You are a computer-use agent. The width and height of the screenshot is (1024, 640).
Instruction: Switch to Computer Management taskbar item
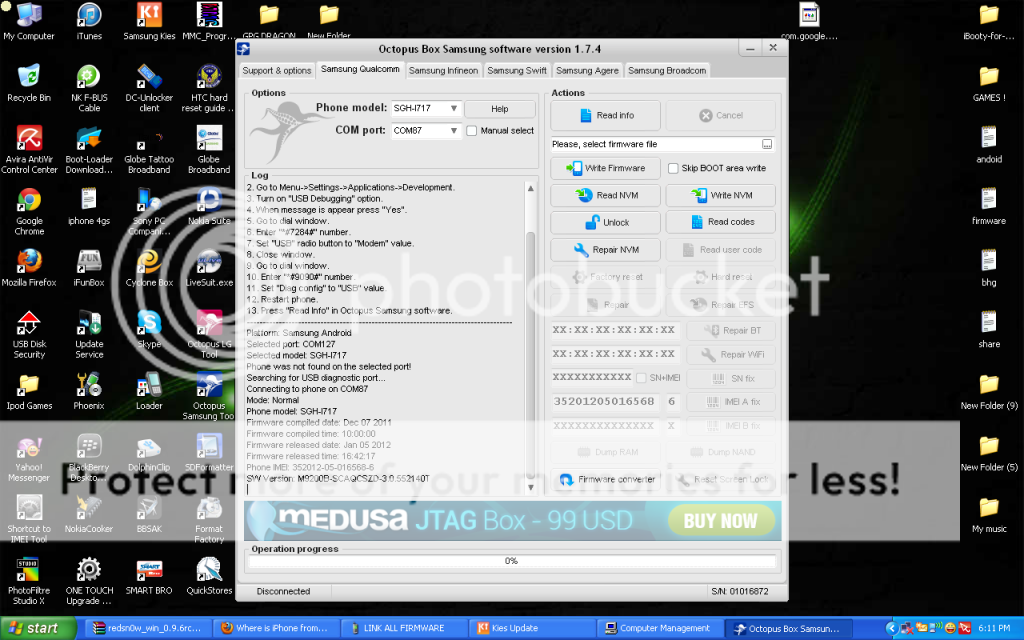tap(661, 628)
